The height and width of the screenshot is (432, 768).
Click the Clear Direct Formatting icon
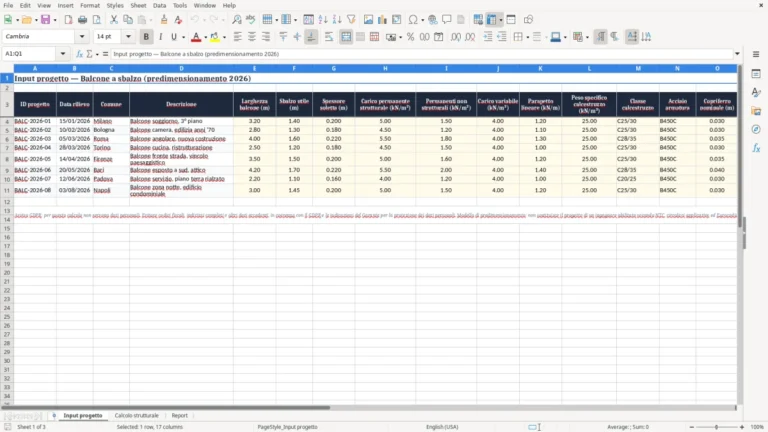(178, 20)
